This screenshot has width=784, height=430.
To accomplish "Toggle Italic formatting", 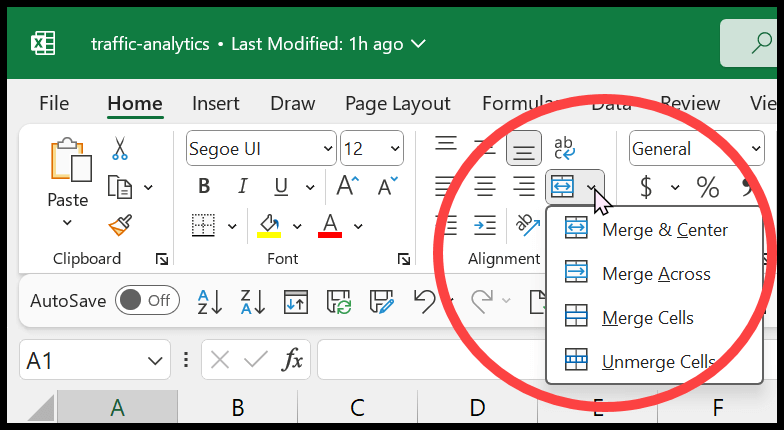I will coord(243,187).
